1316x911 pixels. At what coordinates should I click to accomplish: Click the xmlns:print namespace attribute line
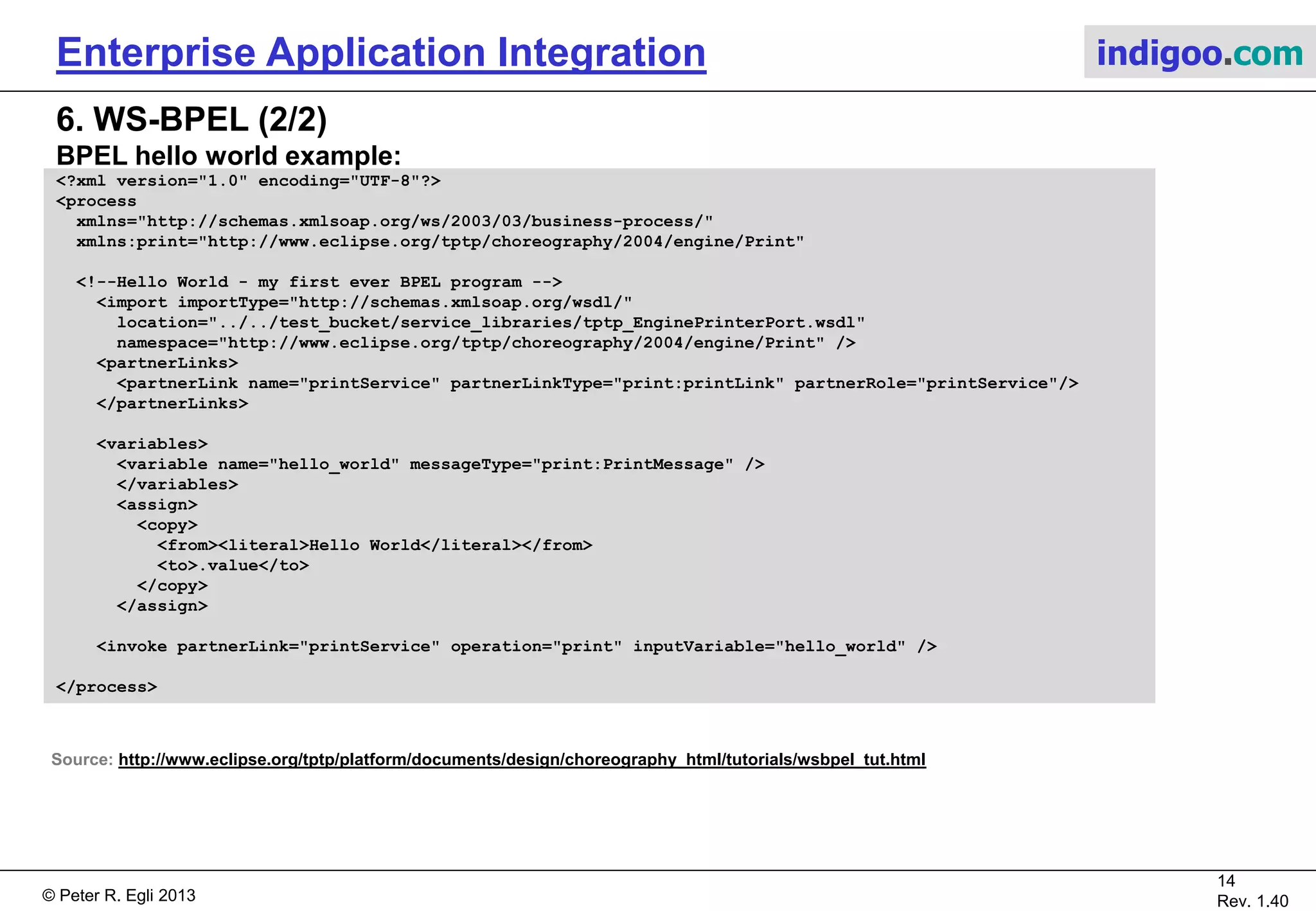[440, 242]
